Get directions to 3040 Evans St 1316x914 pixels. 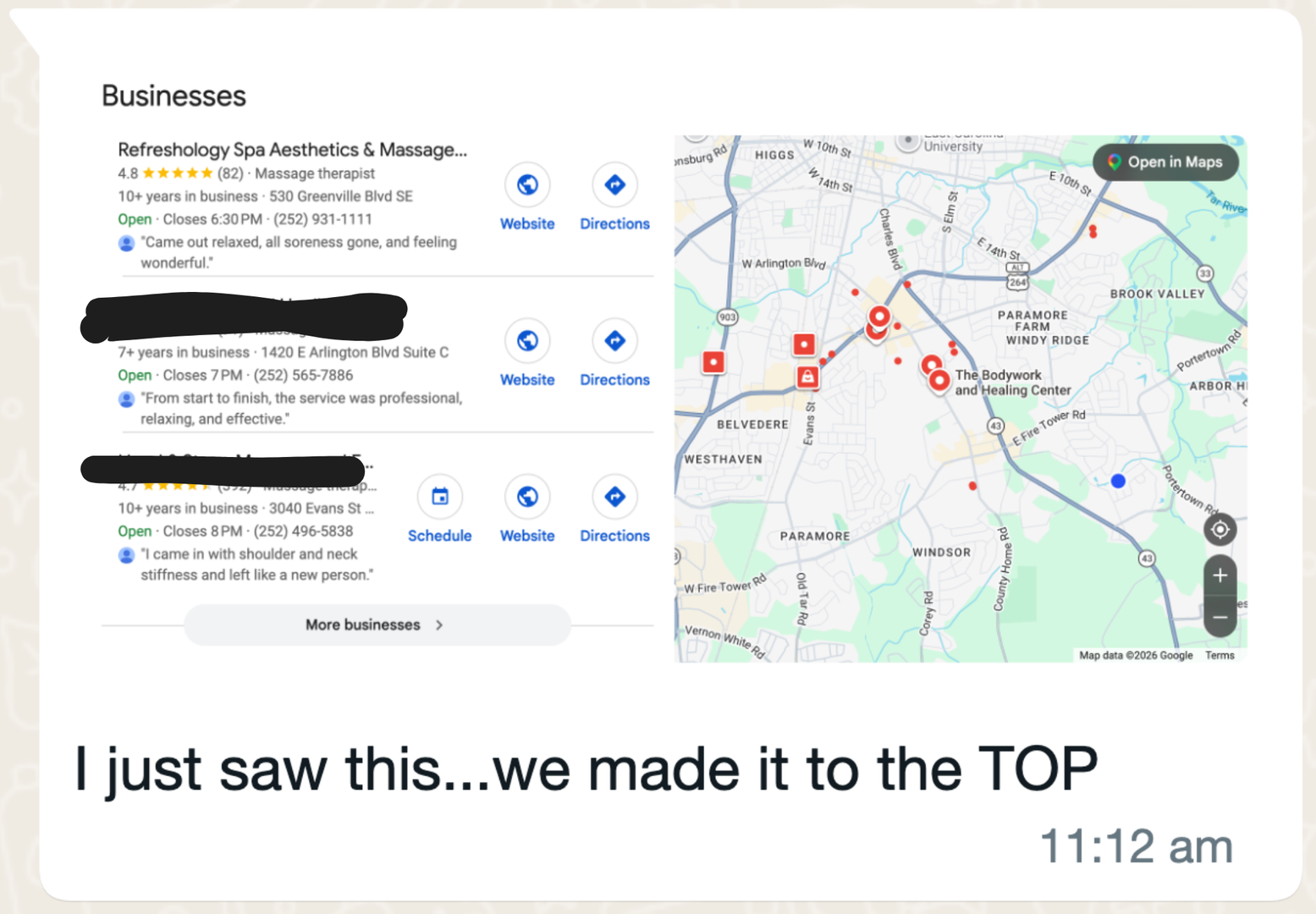614,497
